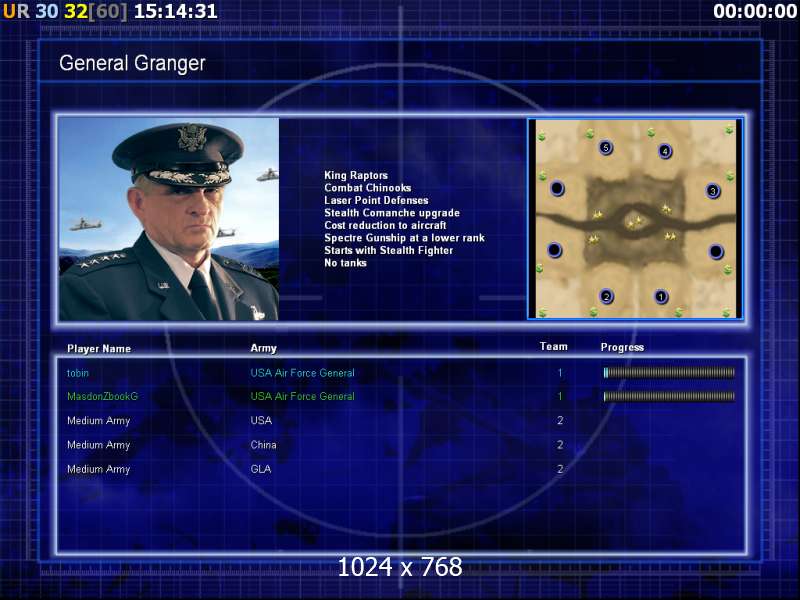
Task: Click the star cluster at the minimap's center
Action: pyautogui.click(x=635, y=222)
